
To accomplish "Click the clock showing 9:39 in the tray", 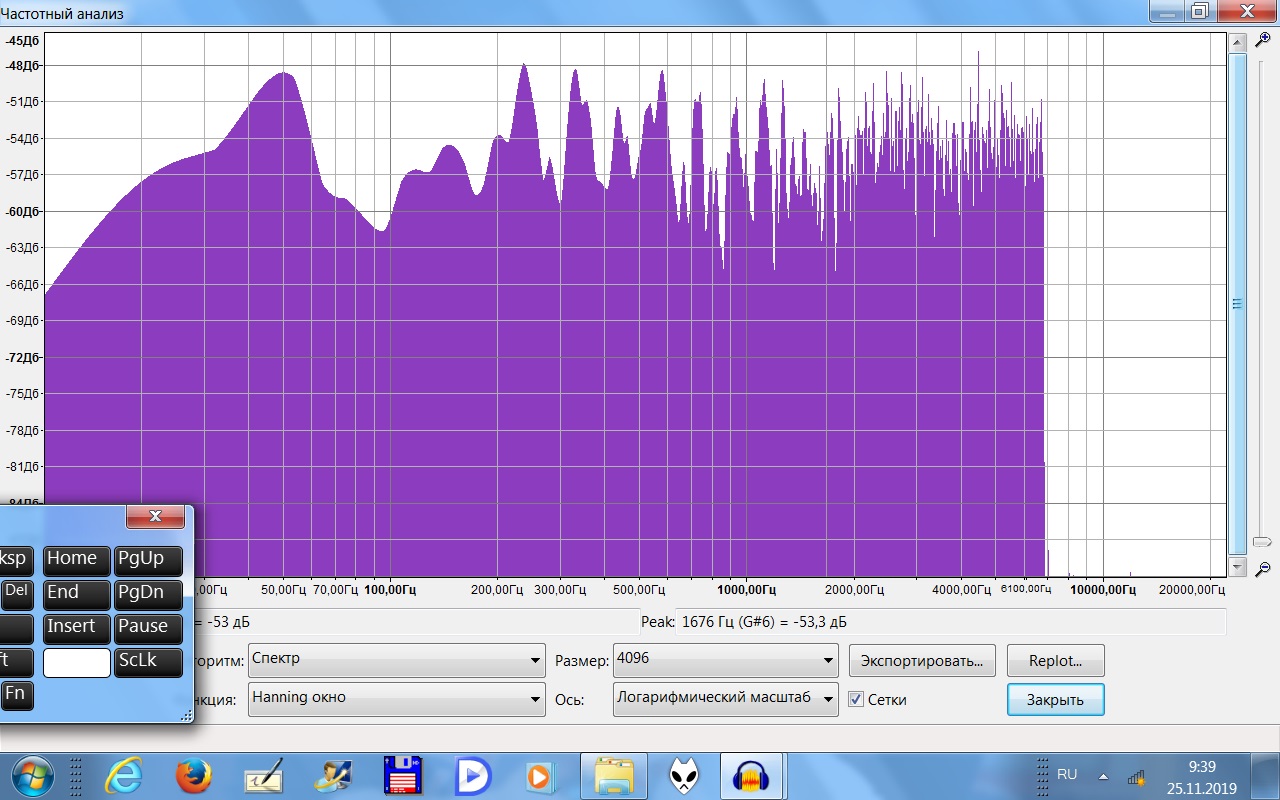I will 1201,767.
